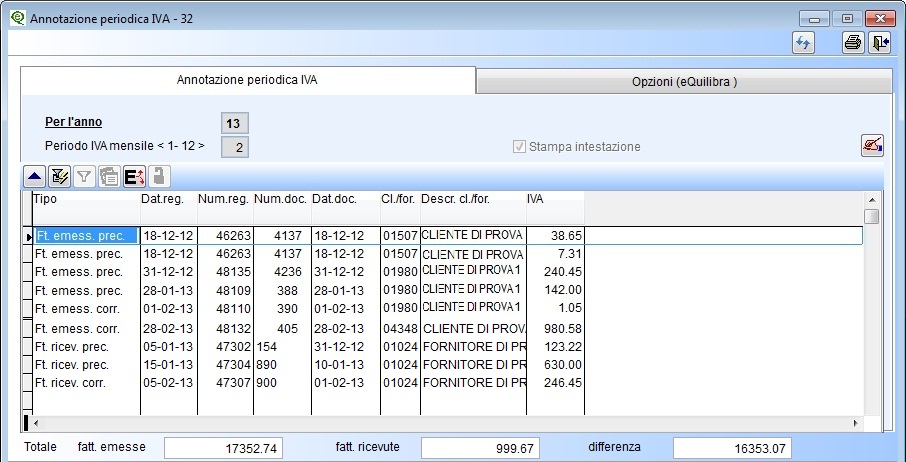Click the IVA cell with value 123.22
Viewport: 906px width, 462px height.
(555, 346)
